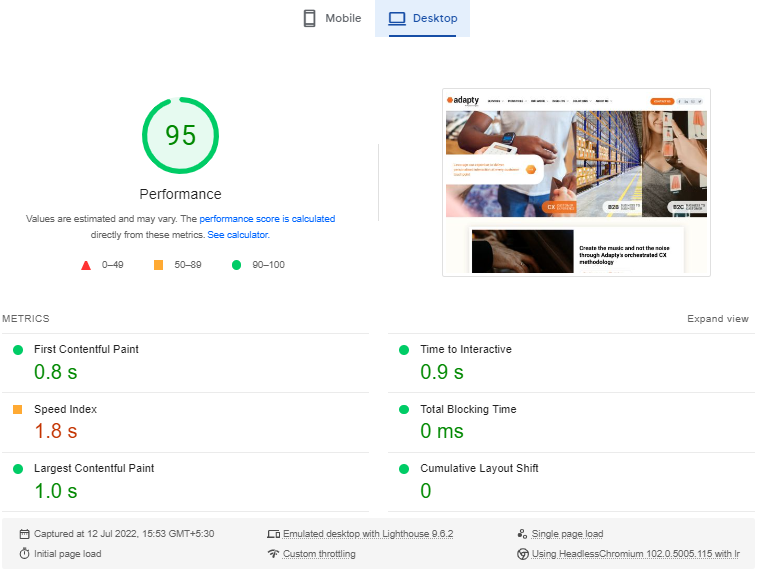Click Emulated desktop with Lighthouse 9.6.2

368,534
